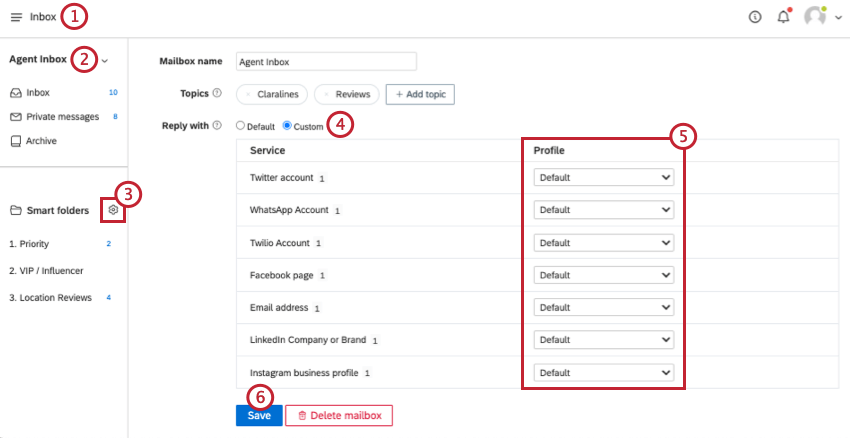Open the Private messages folder
The width and height of the screenshot is (850, 438).
click(x=64, y=117)
